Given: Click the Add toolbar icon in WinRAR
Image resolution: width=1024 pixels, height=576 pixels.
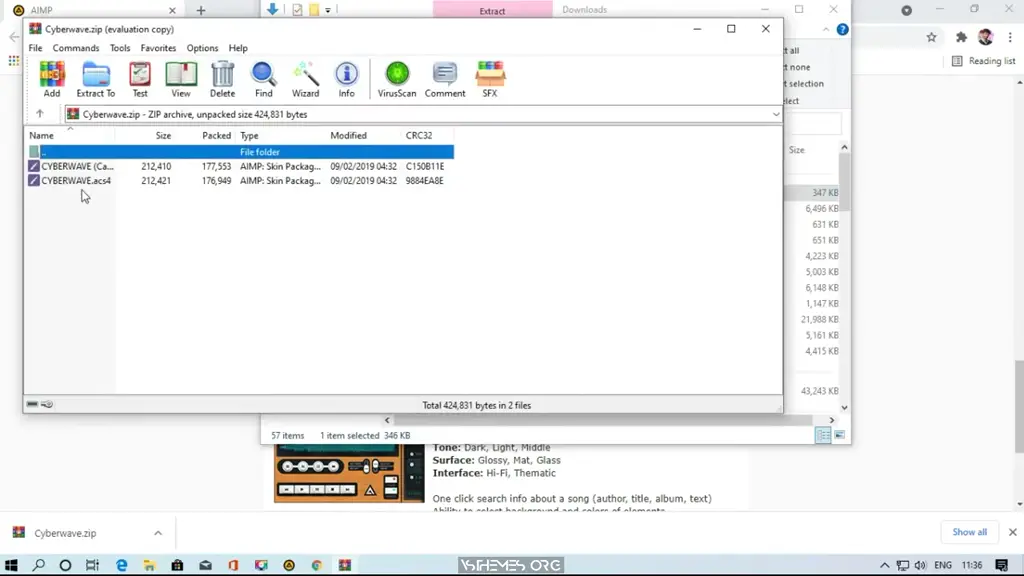Looking at the screenshot, I should (51, 79).
